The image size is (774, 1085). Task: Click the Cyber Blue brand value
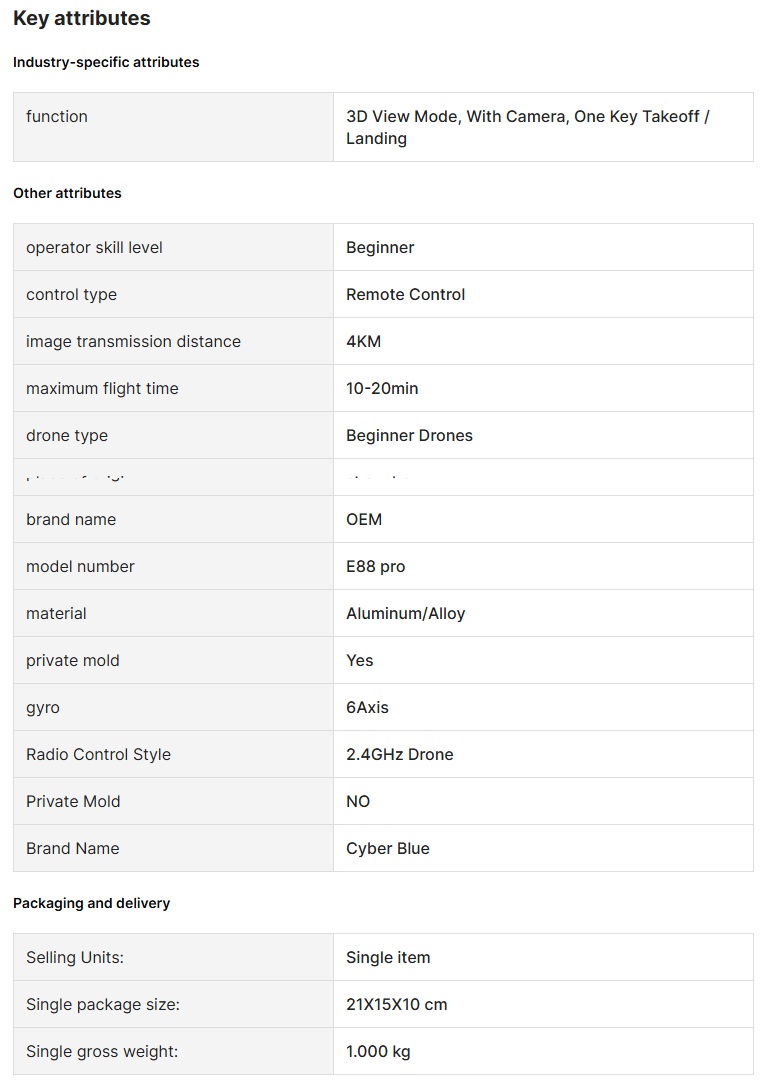coord(387,848)
